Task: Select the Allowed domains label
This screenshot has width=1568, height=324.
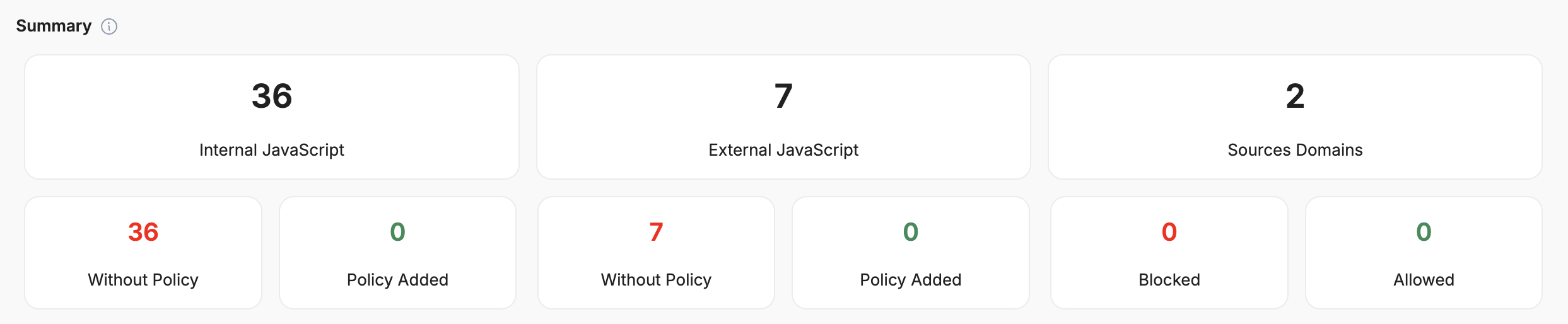Action: tap(1424, 280)
